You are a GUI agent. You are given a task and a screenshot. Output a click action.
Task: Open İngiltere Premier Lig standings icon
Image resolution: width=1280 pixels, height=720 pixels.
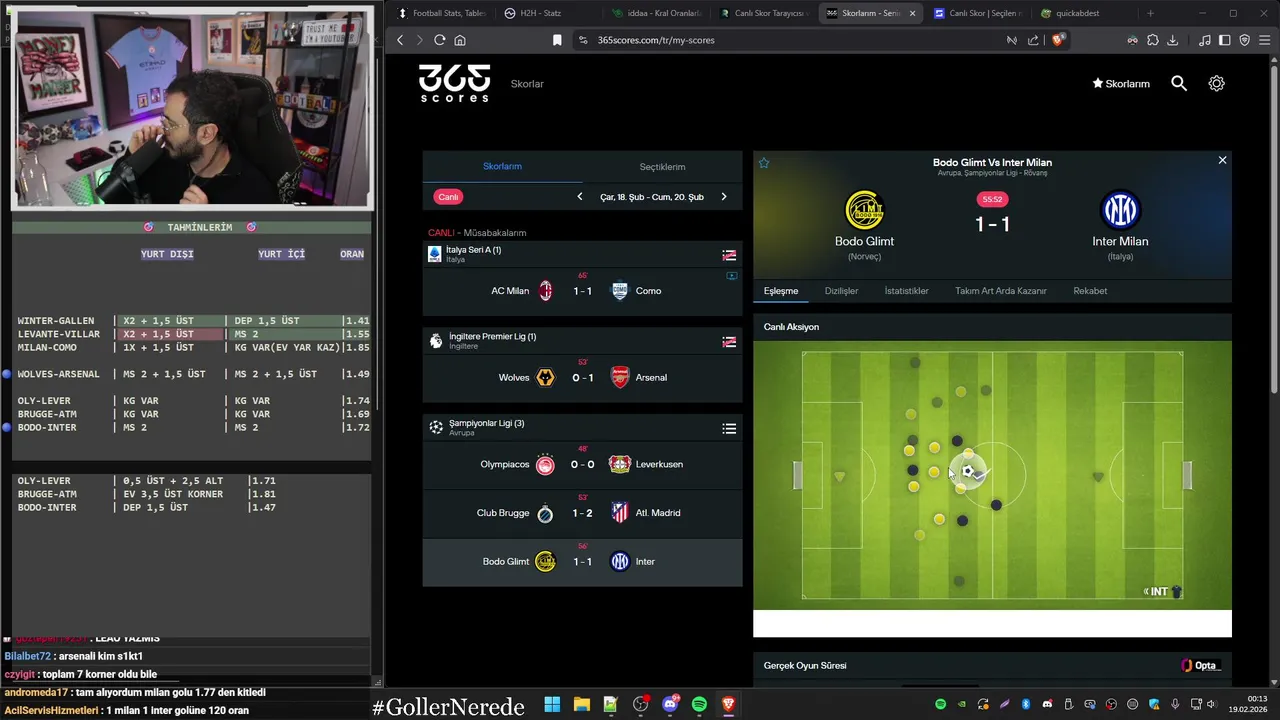point(729,342)
